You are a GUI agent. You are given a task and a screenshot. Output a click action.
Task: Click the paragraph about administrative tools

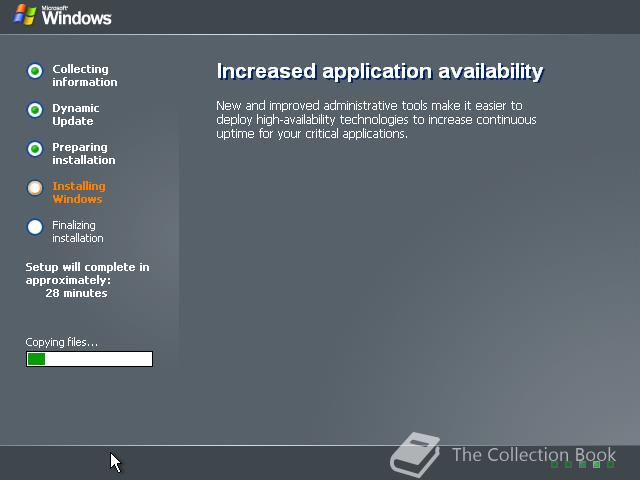pos(376,120)
